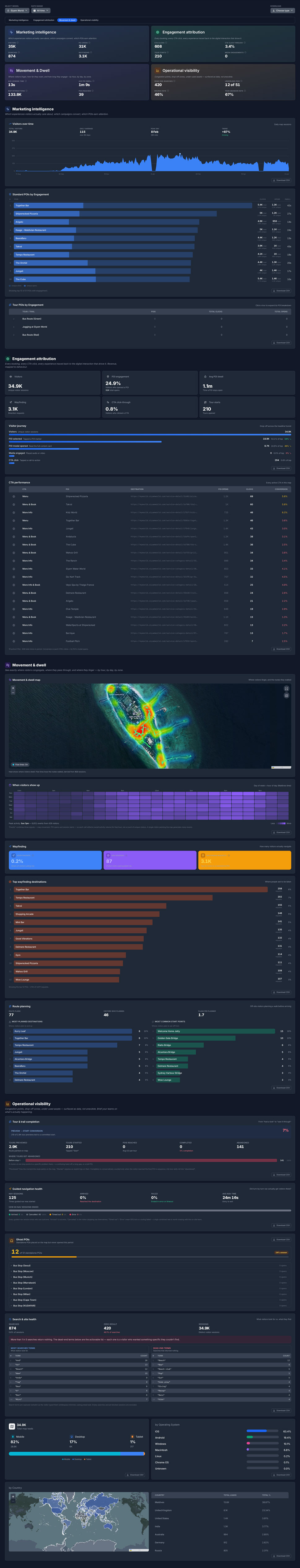The height and width of the screenshot is (1568, 300).
Task: Click the Operational visibility summary card icon
Action: (158, 71)
